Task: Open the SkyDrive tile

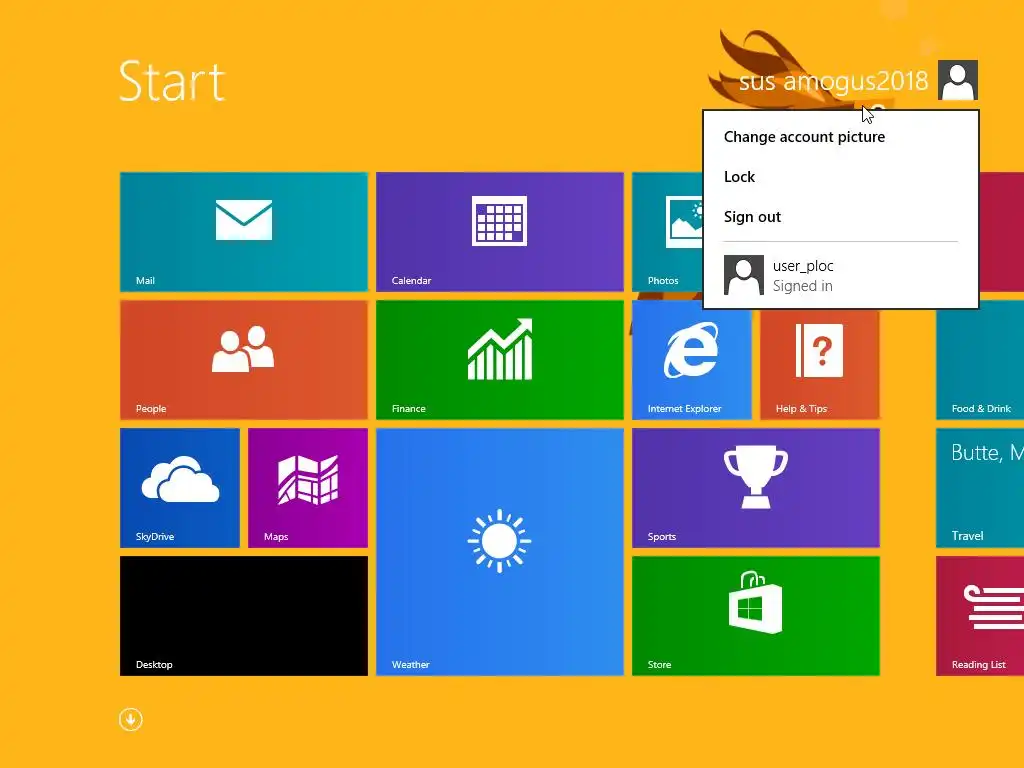Action: 180,488
